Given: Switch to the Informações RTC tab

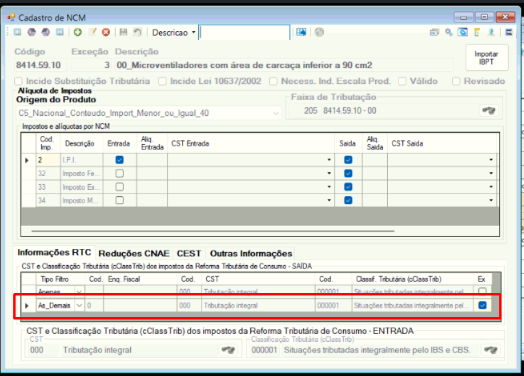Looking at the screenshot, I should (x=54, y=252).
